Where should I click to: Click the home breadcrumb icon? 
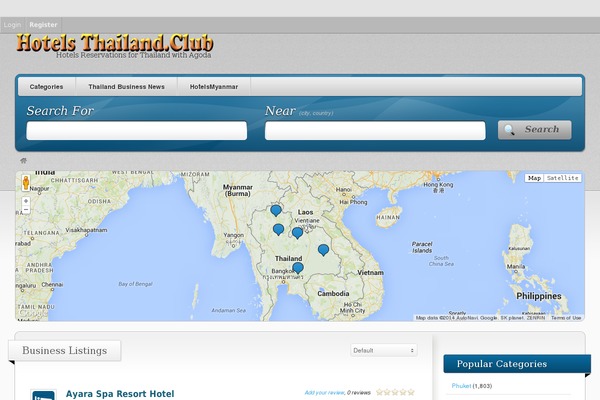pyautogui.click(x=24, y=160)
